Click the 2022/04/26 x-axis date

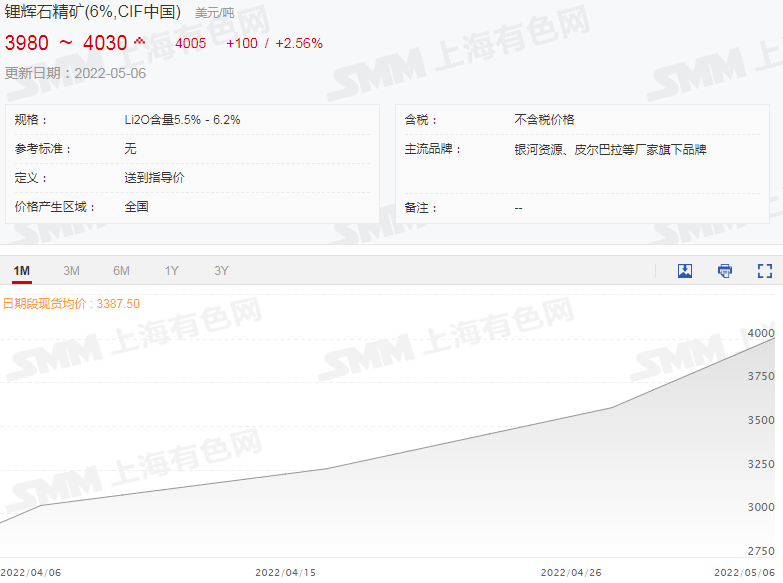571,573
